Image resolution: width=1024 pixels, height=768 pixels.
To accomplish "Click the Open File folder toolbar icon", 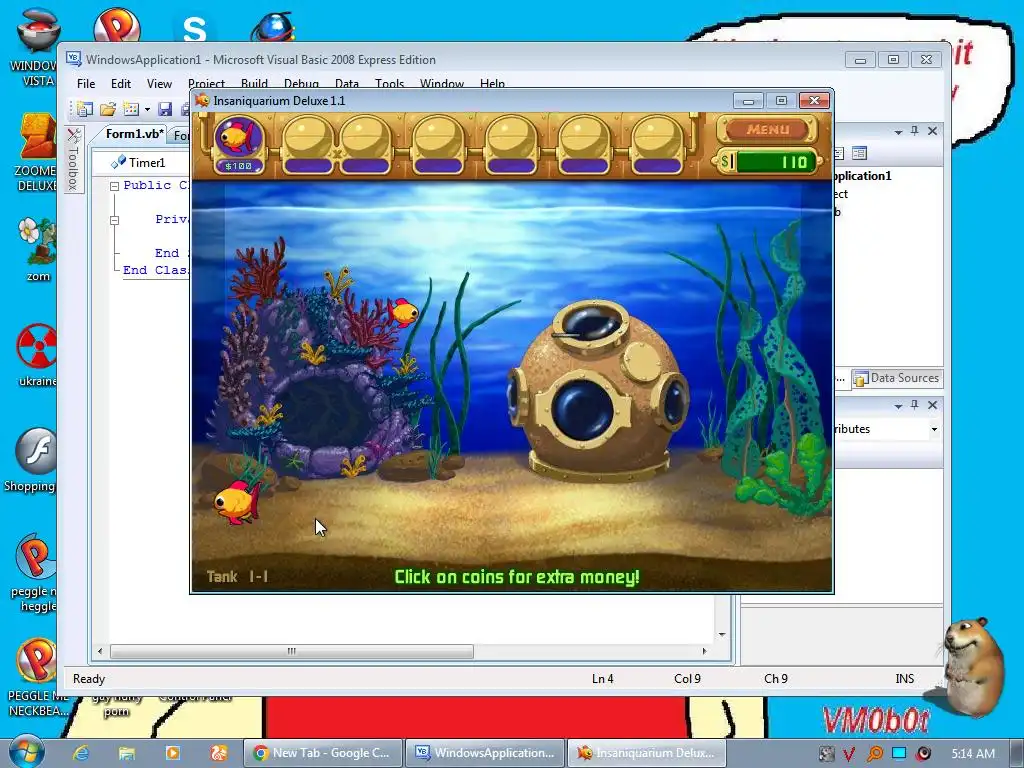I will point(108,109).
